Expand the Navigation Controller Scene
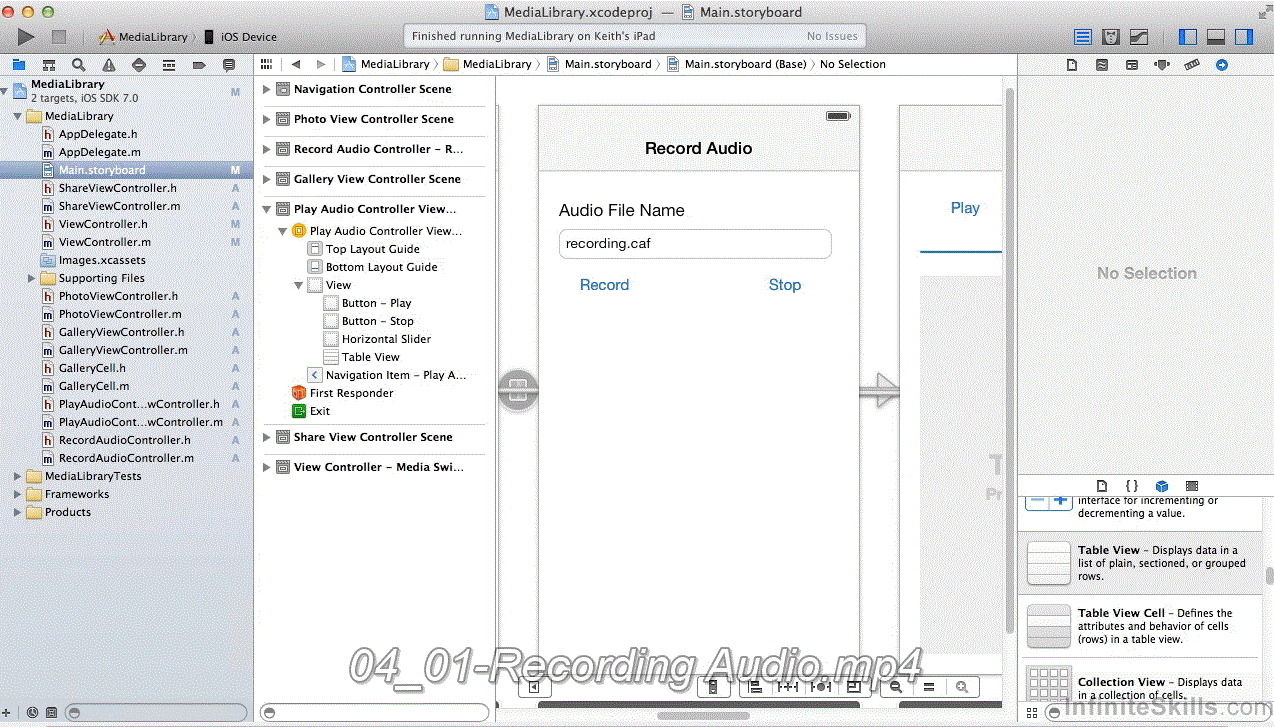Viewport: 1274px width, 727px height. [267, 89]
